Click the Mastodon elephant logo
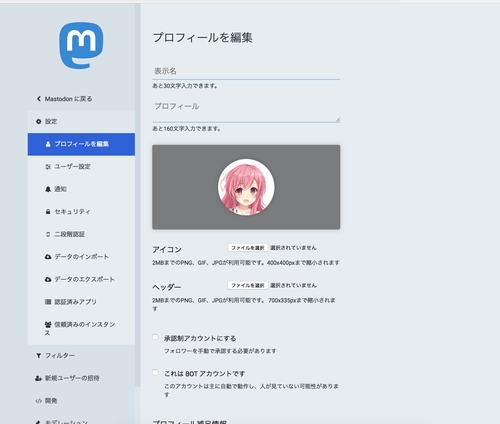500x424 pixels. [x=81, y=45]
